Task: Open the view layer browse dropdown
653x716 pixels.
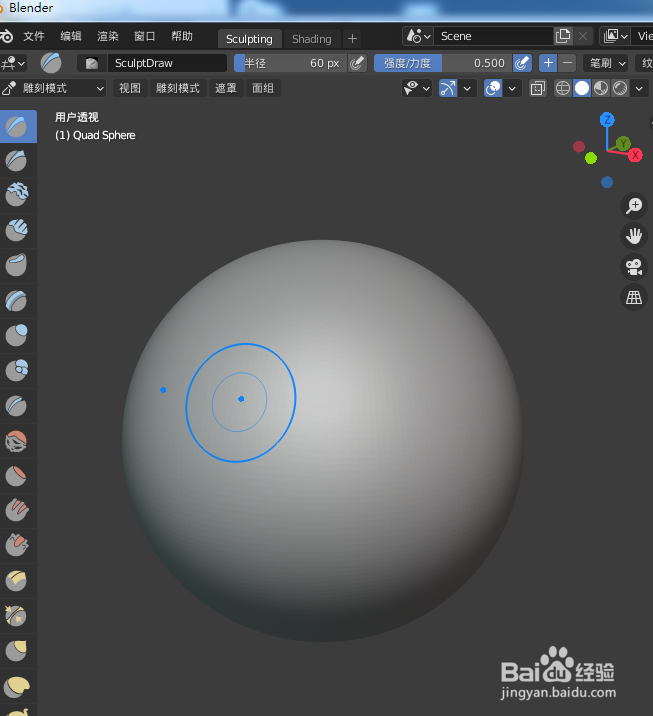Action: coord(615,36)
